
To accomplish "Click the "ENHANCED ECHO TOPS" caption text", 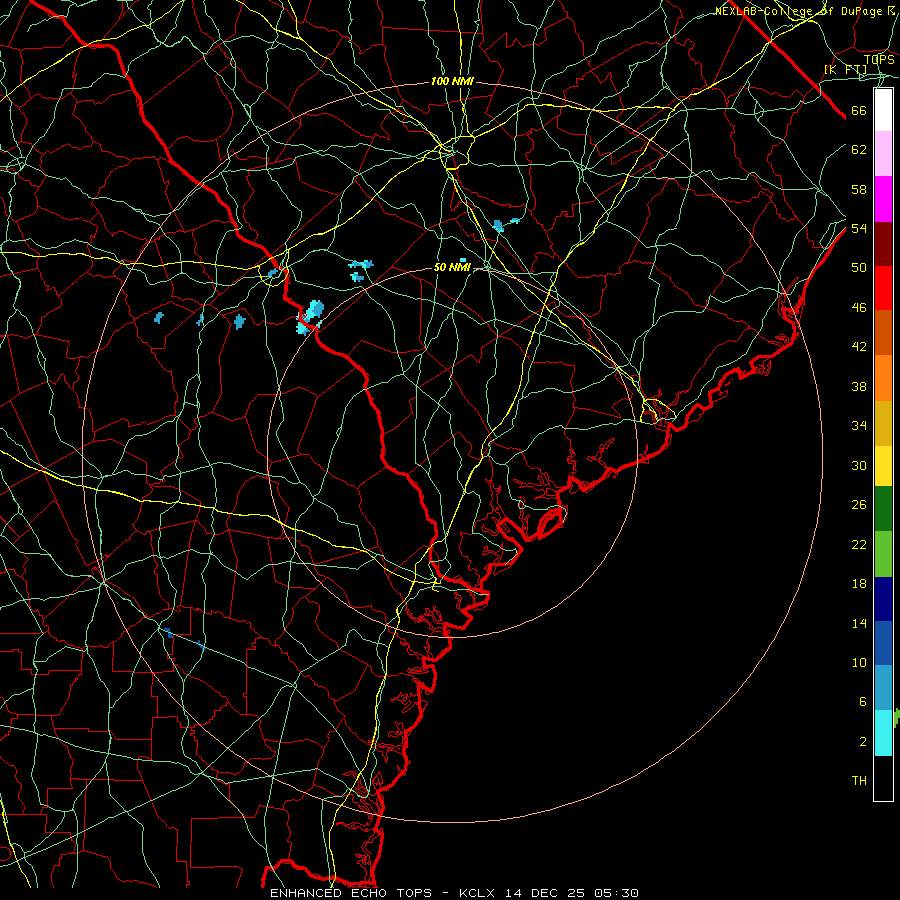I will (351, 893).
